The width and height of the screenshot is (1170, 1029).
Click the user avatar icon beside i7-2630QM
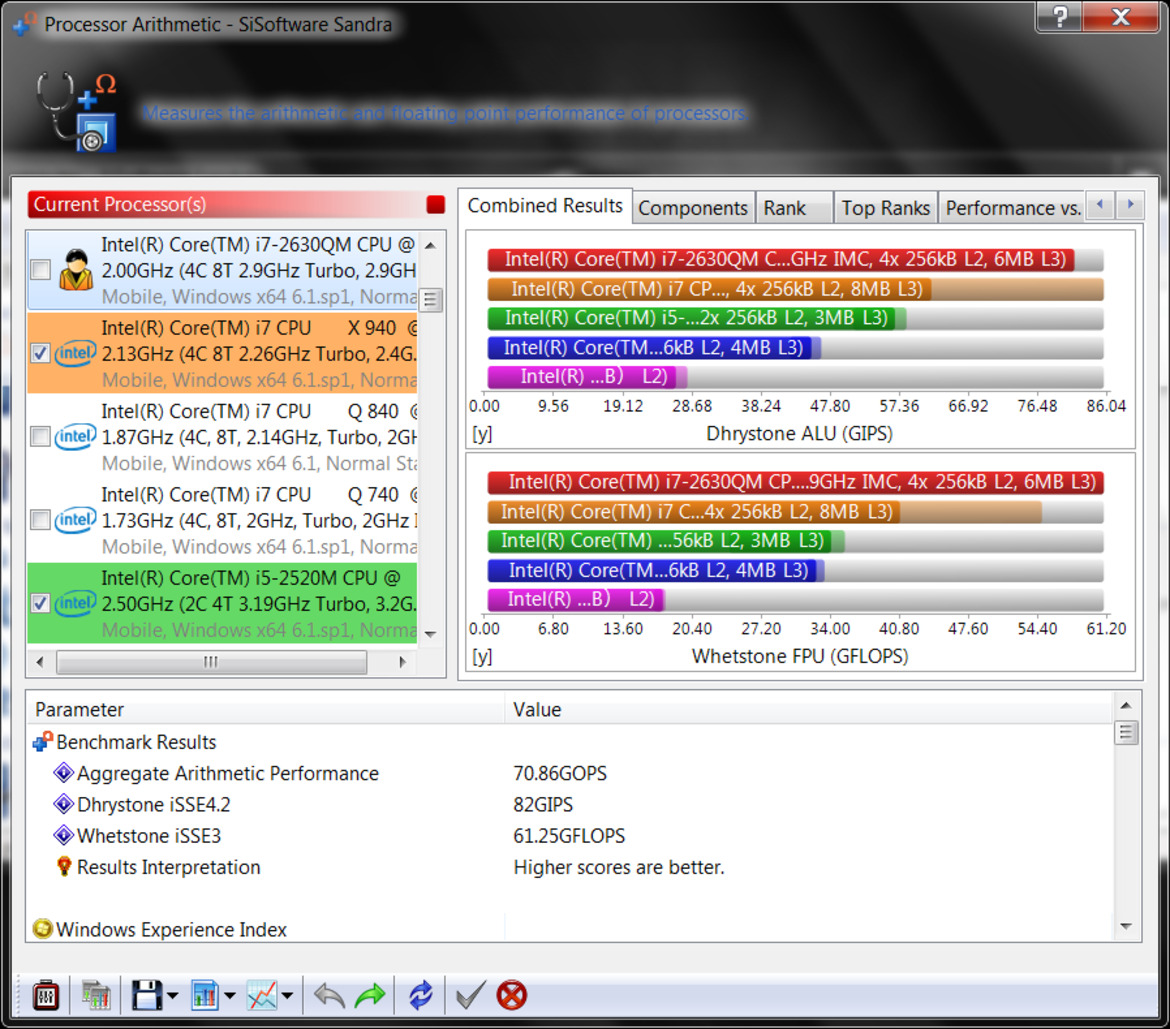pos(75,270)
